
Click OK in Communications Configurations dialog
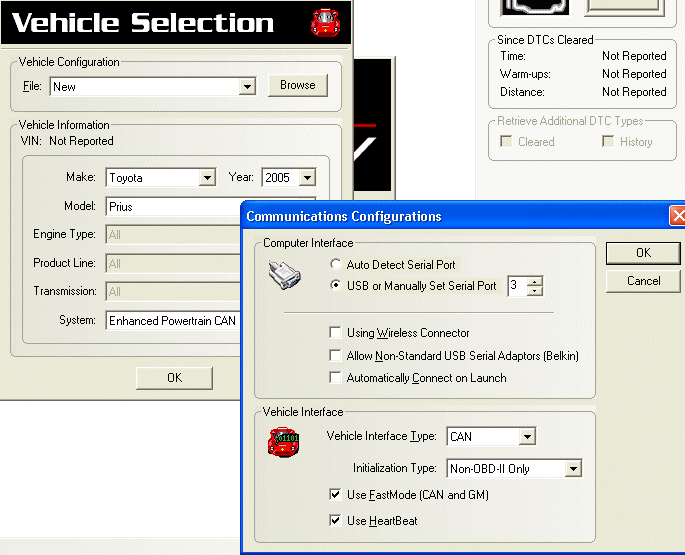point(643,253)
